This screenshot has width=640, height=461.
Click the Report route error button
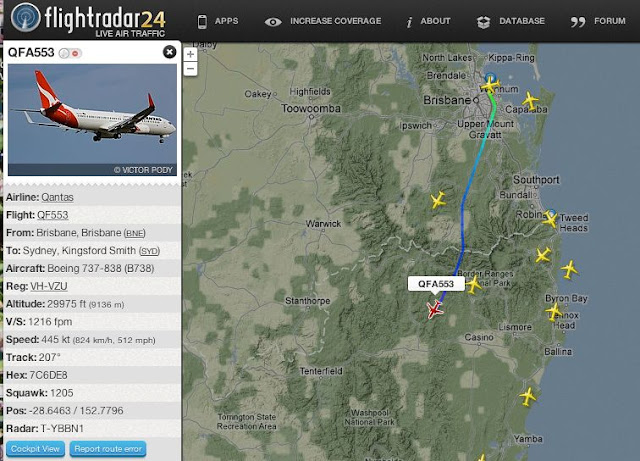[x=108, y=449]
